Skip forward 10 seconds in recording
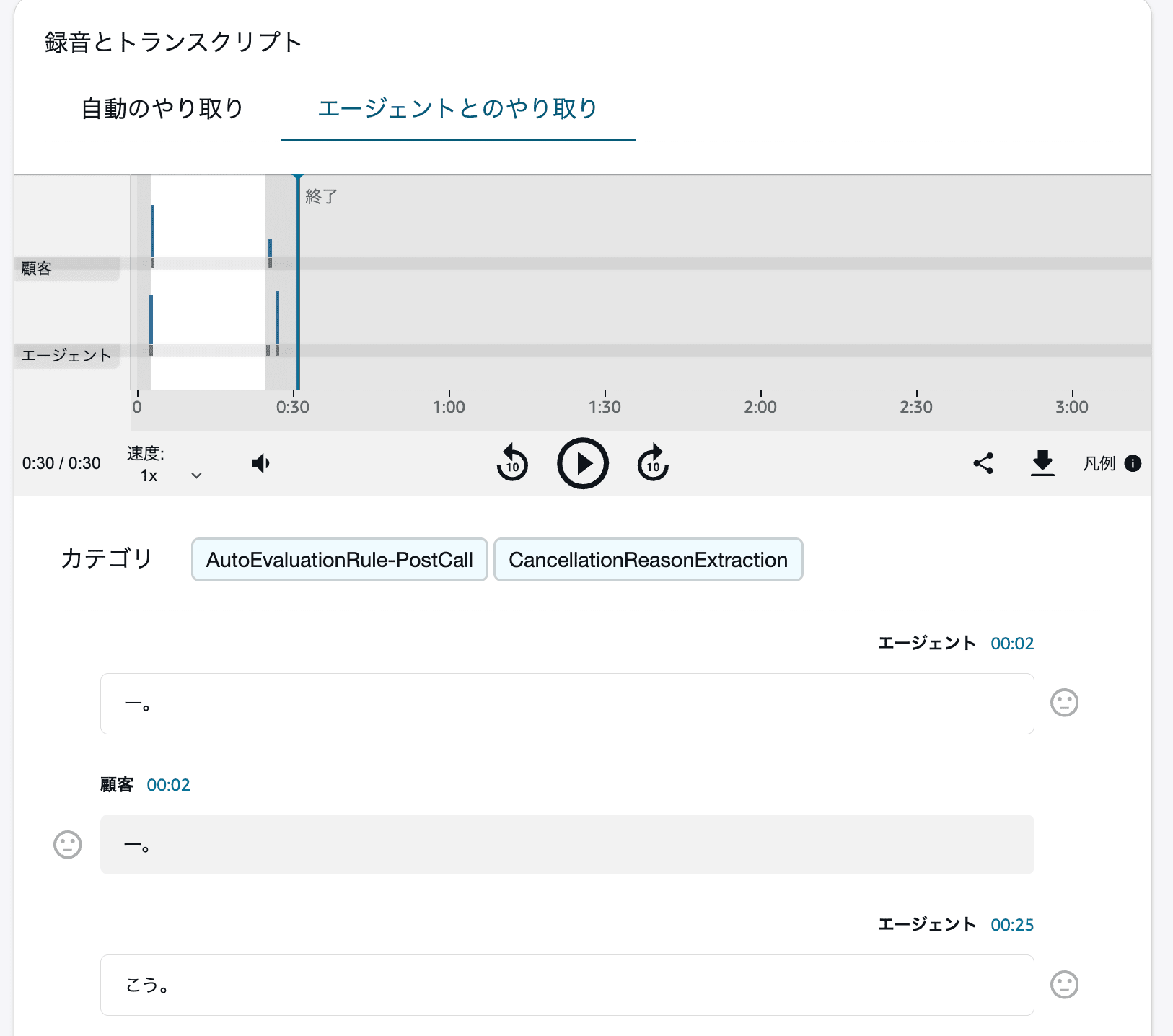The width and height of the screenshot is (1173, 1036). point(653,463)
